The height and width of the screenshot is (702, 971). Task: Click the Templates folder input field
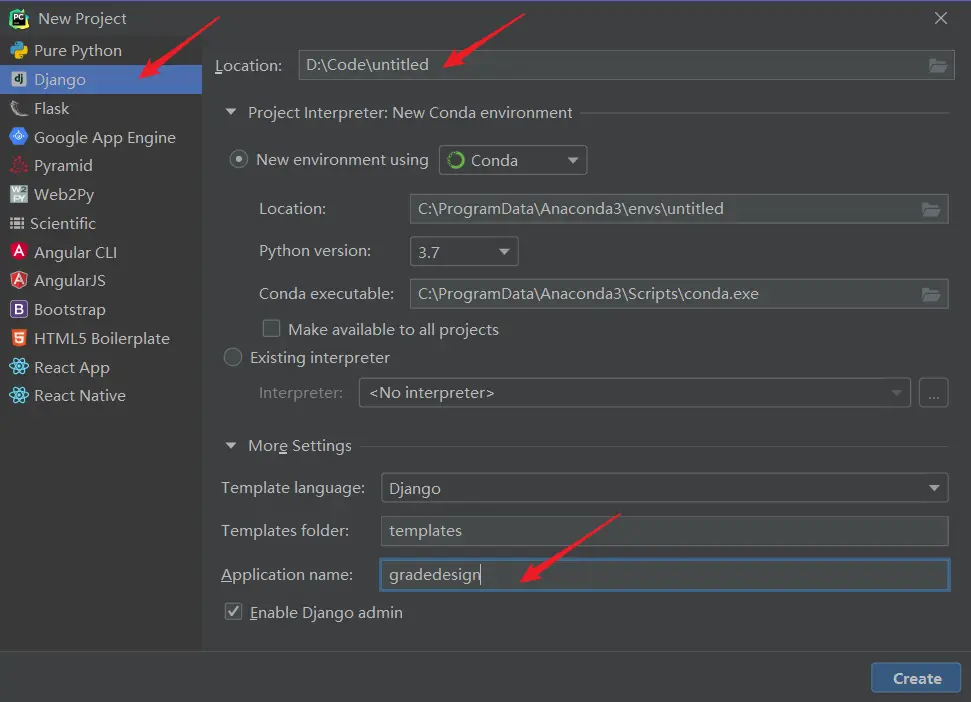click(x=664, y=531)
